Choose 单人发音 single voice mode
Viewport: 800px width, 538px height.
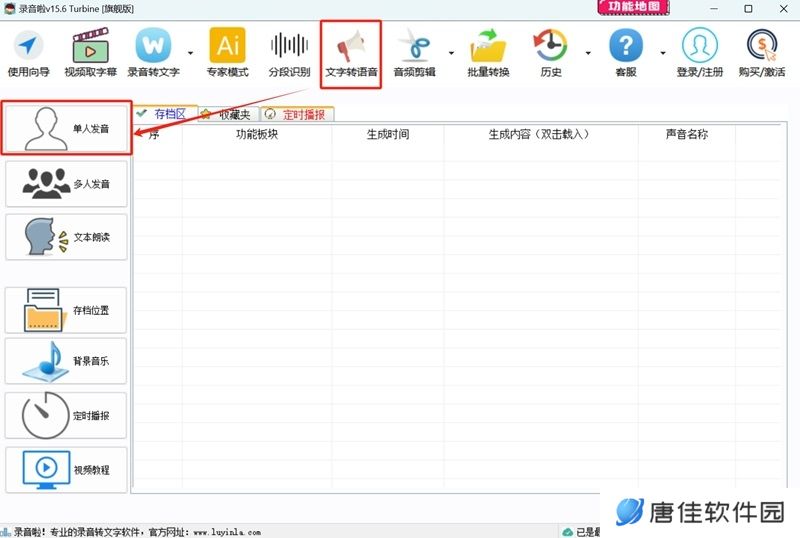[x=66, y=128]
